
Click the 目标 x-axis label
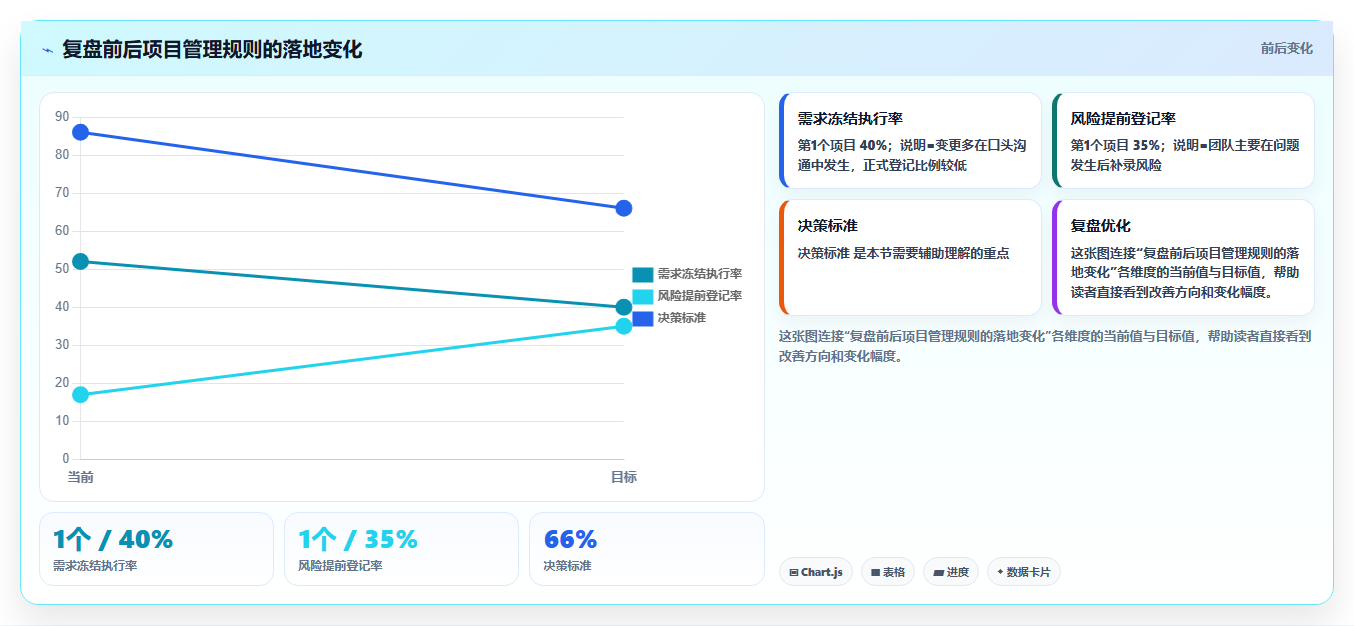point(624,477)
